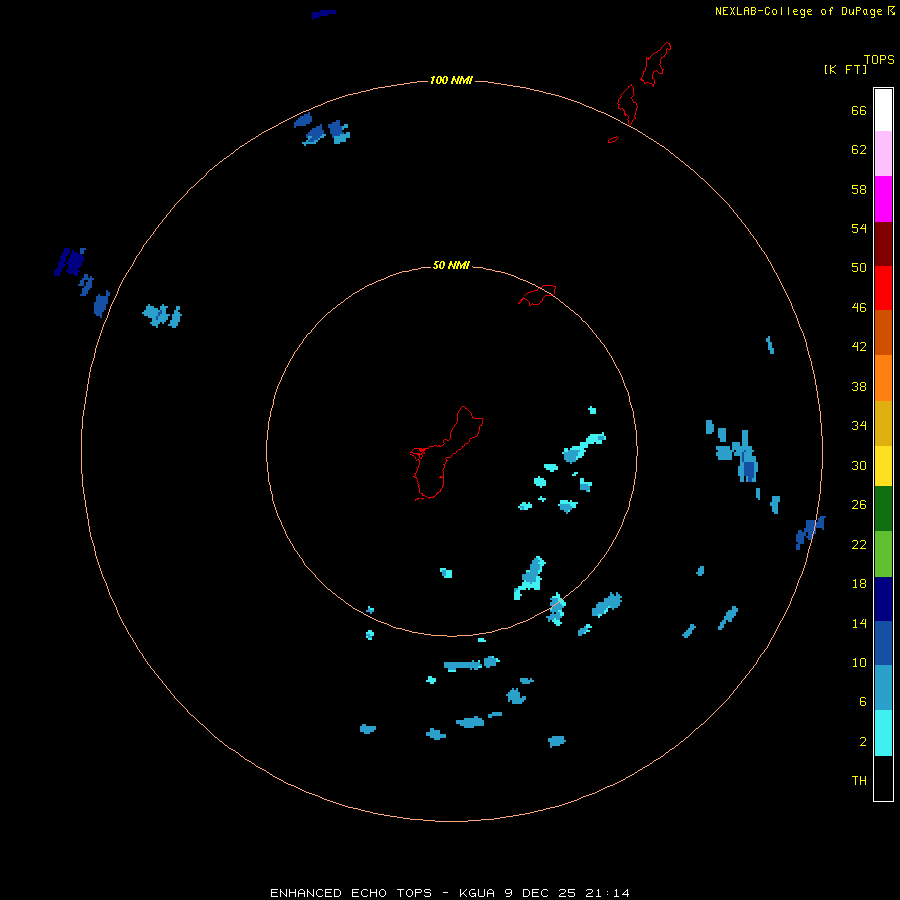Click the orange 42 K FT legend swatch
Image resolution: width=900 pixels, height=900 pixels.
[x=883, y=378]
